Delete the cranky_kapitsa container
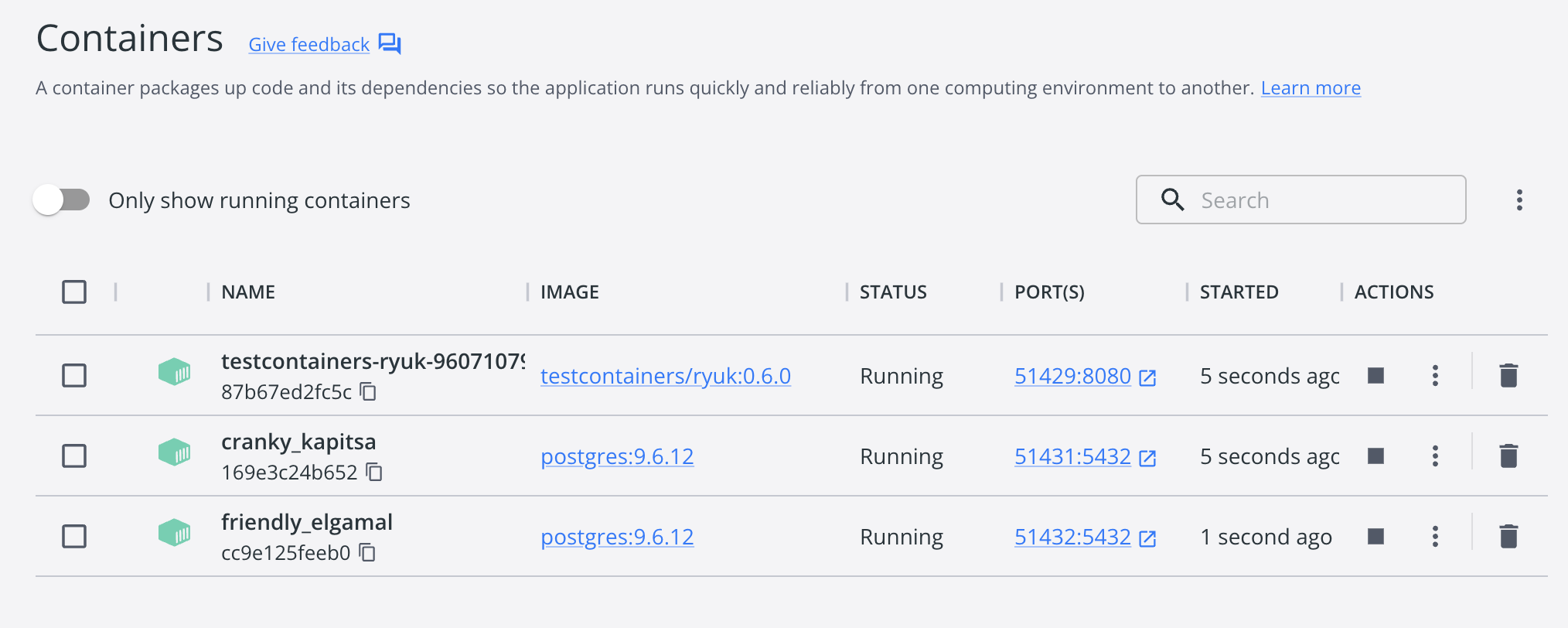The image size is (1568, 628). tap(1508, 456)
